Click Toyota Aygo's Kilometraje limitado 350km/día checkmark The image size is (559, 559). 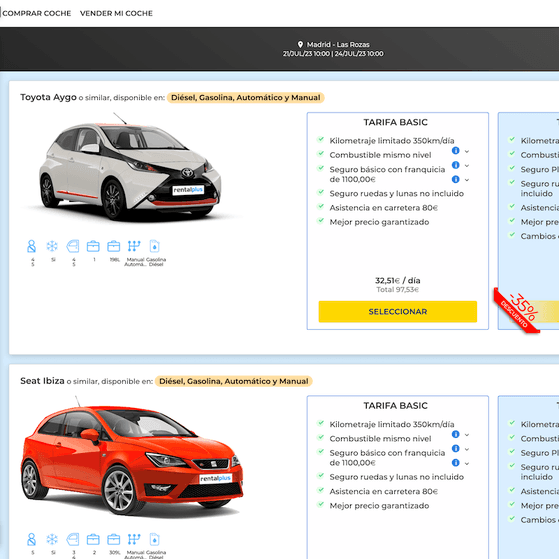321,139
